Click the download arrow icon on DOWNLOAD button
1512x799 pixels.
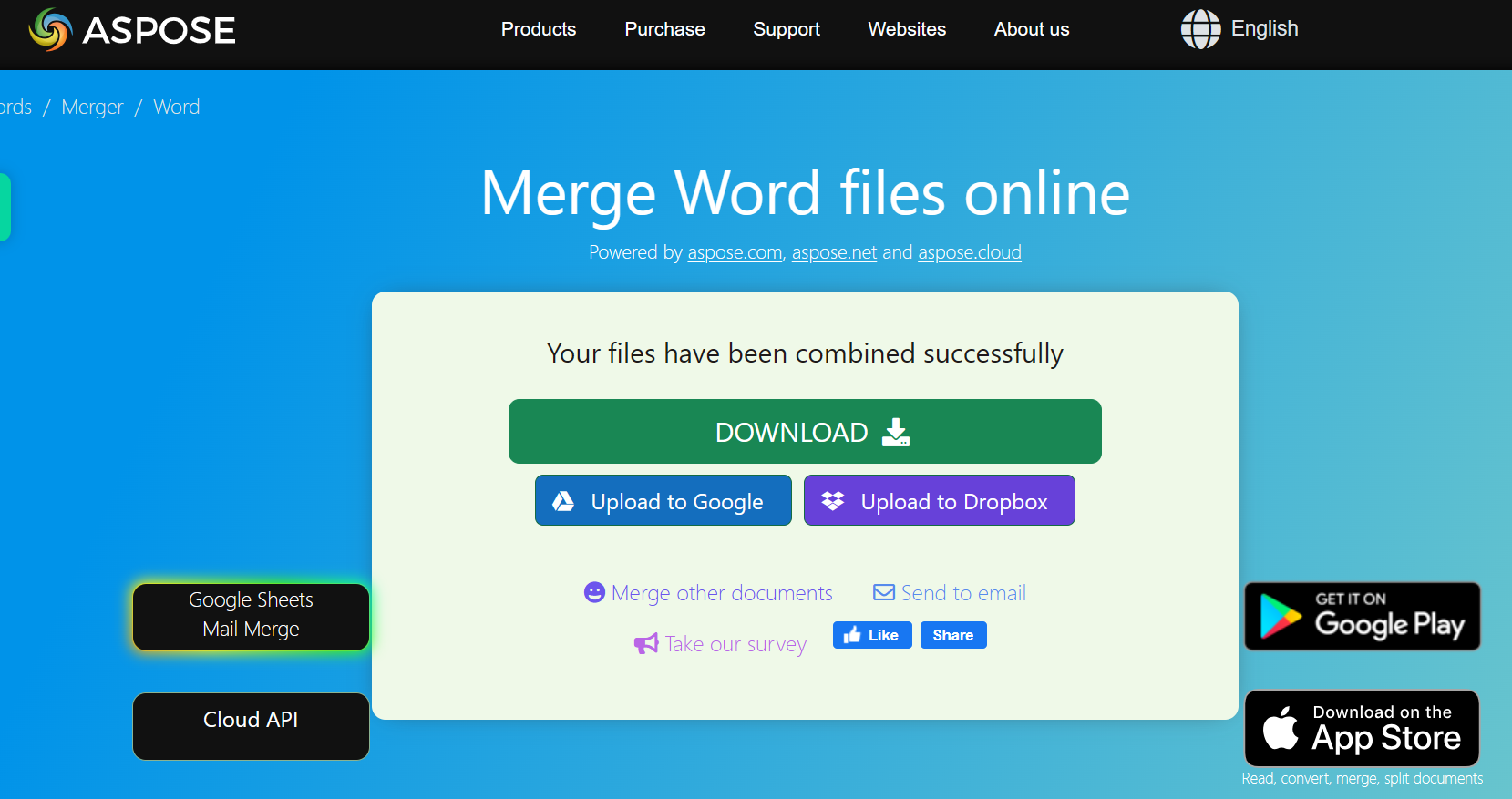[x=896, y=432]
